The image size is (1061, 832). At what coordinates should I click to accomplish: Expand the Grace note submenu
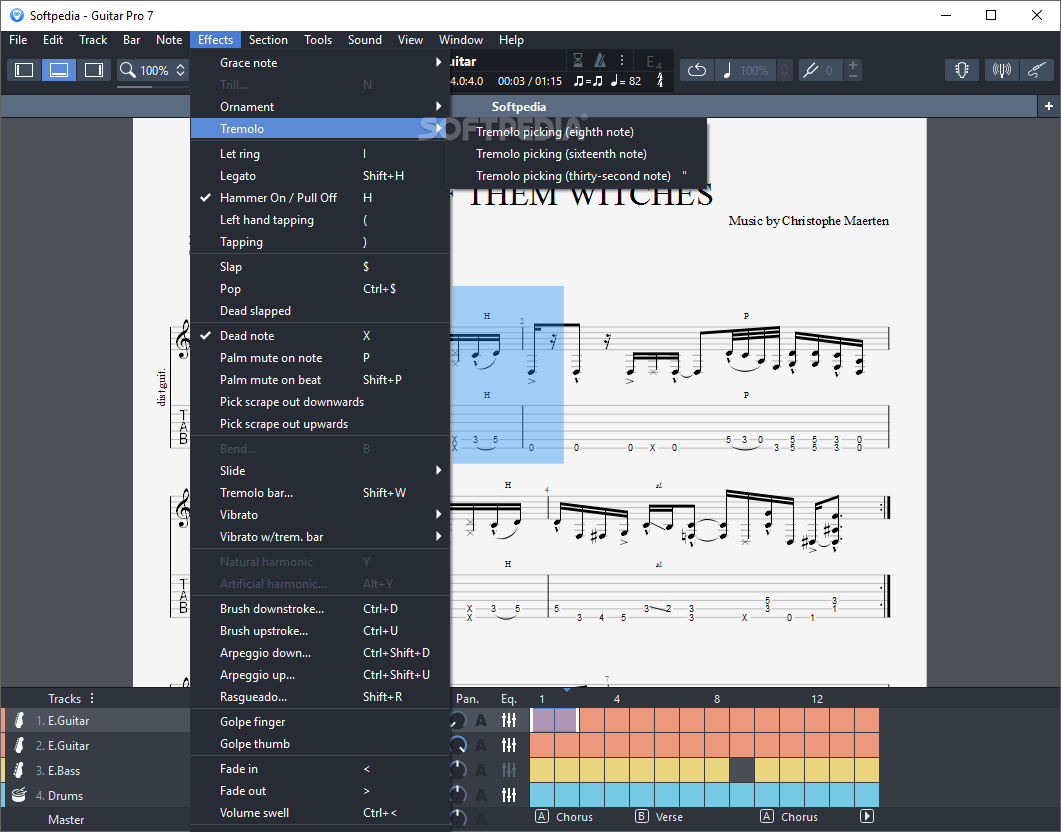coord(320,62)
